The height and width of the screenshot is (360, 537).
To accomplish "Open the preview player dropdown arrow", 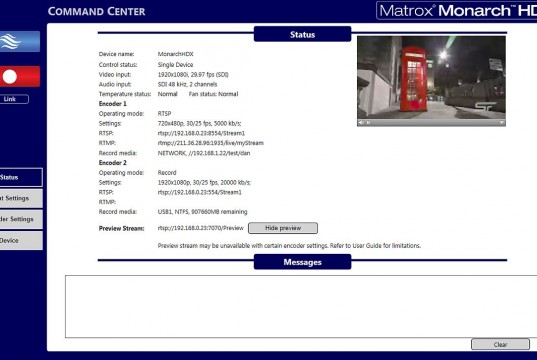I will [x=501, y=123].
